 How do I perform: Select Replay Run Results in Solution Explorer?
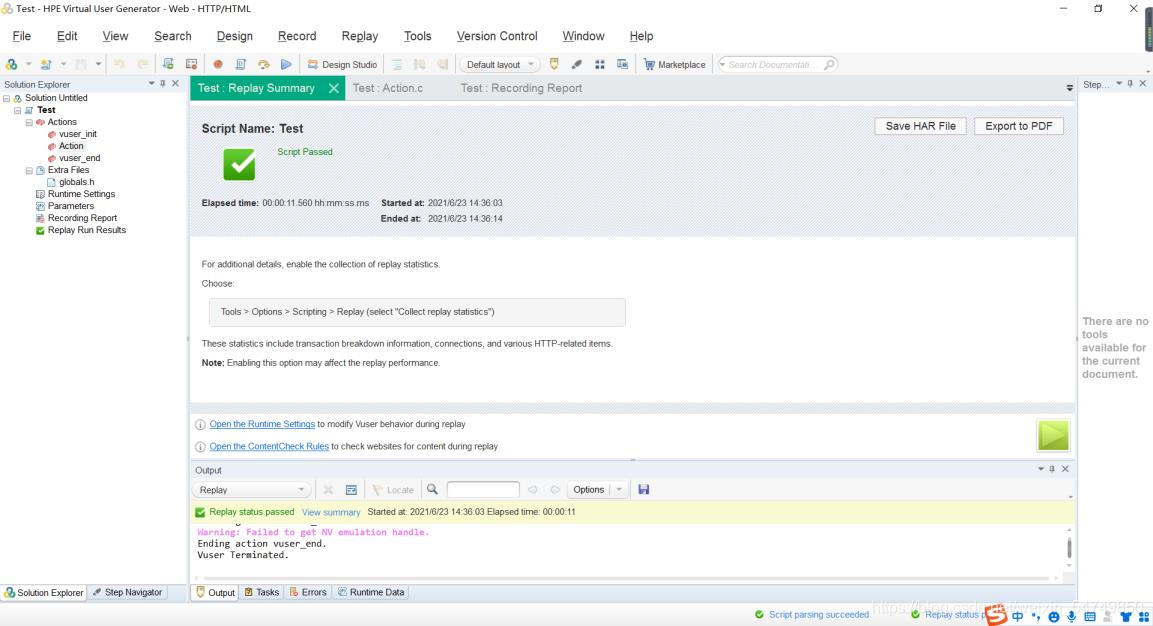[x=86, y=230]
